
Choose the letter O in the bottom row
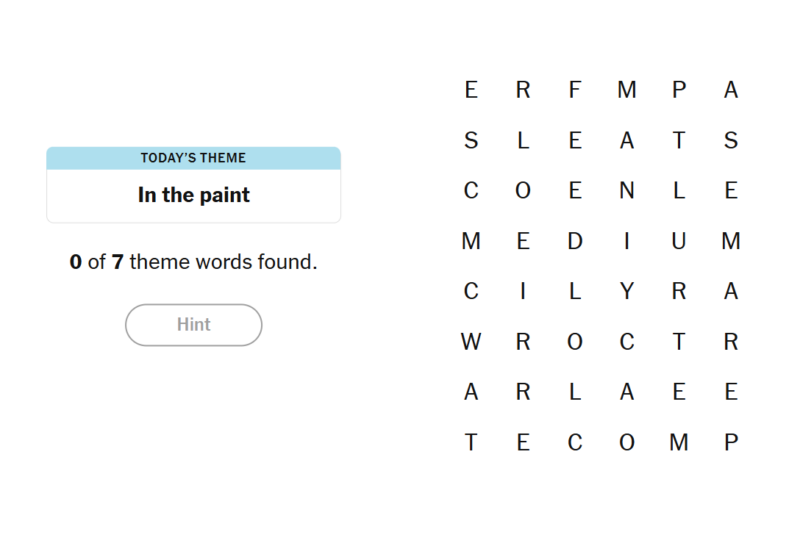coord(627,442)
